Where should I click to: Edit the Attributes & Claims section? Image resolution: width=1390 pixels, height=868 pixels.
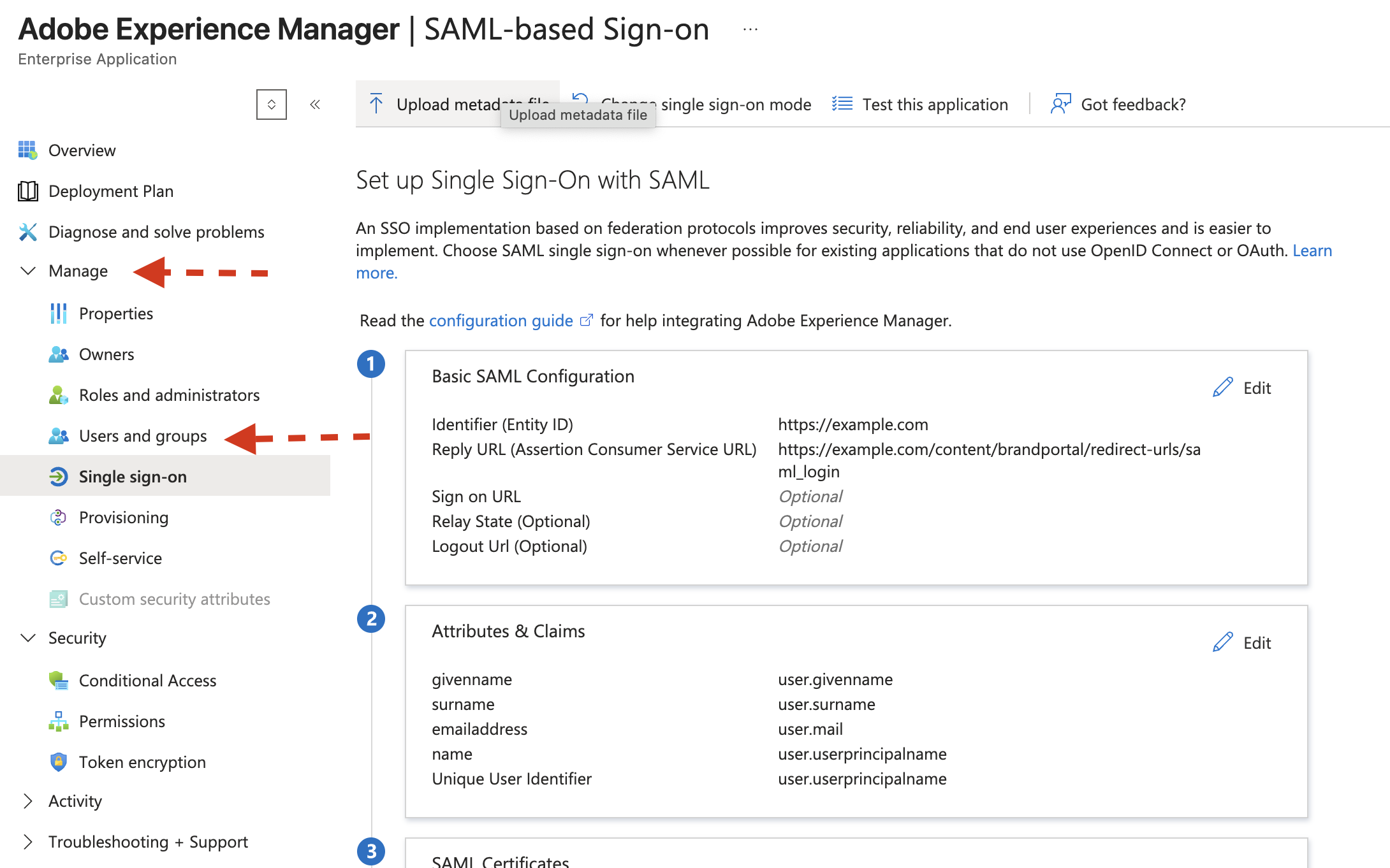pos(1242,642)
